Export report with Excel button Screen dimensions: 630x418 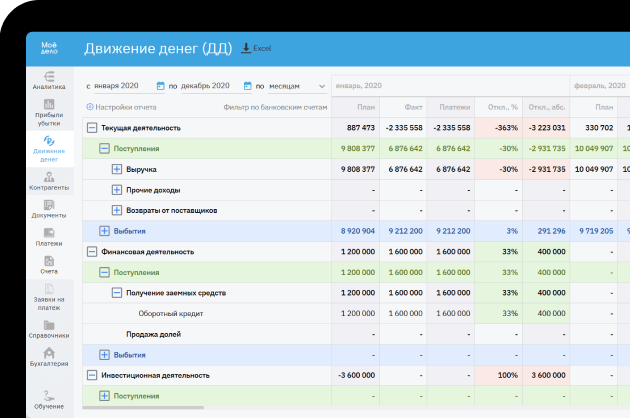point(257,48)
